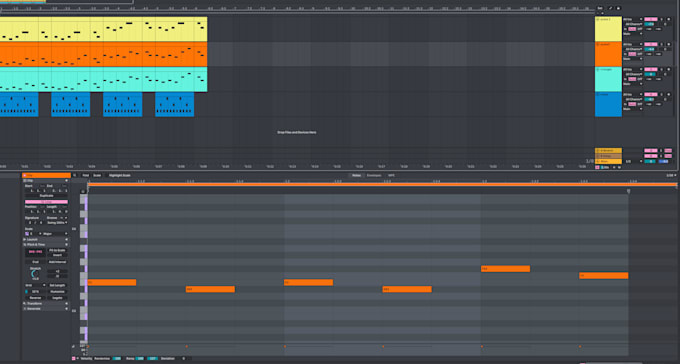Click the Set Length button

coord(57,285)
